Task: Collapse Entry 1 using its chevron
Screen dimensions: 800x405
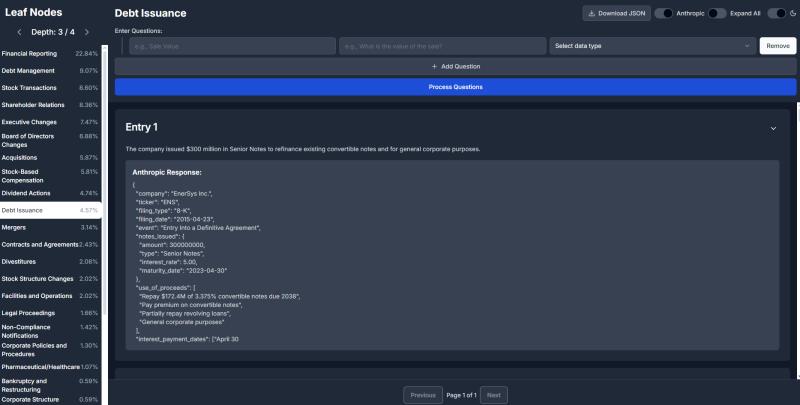Action: 773,128
